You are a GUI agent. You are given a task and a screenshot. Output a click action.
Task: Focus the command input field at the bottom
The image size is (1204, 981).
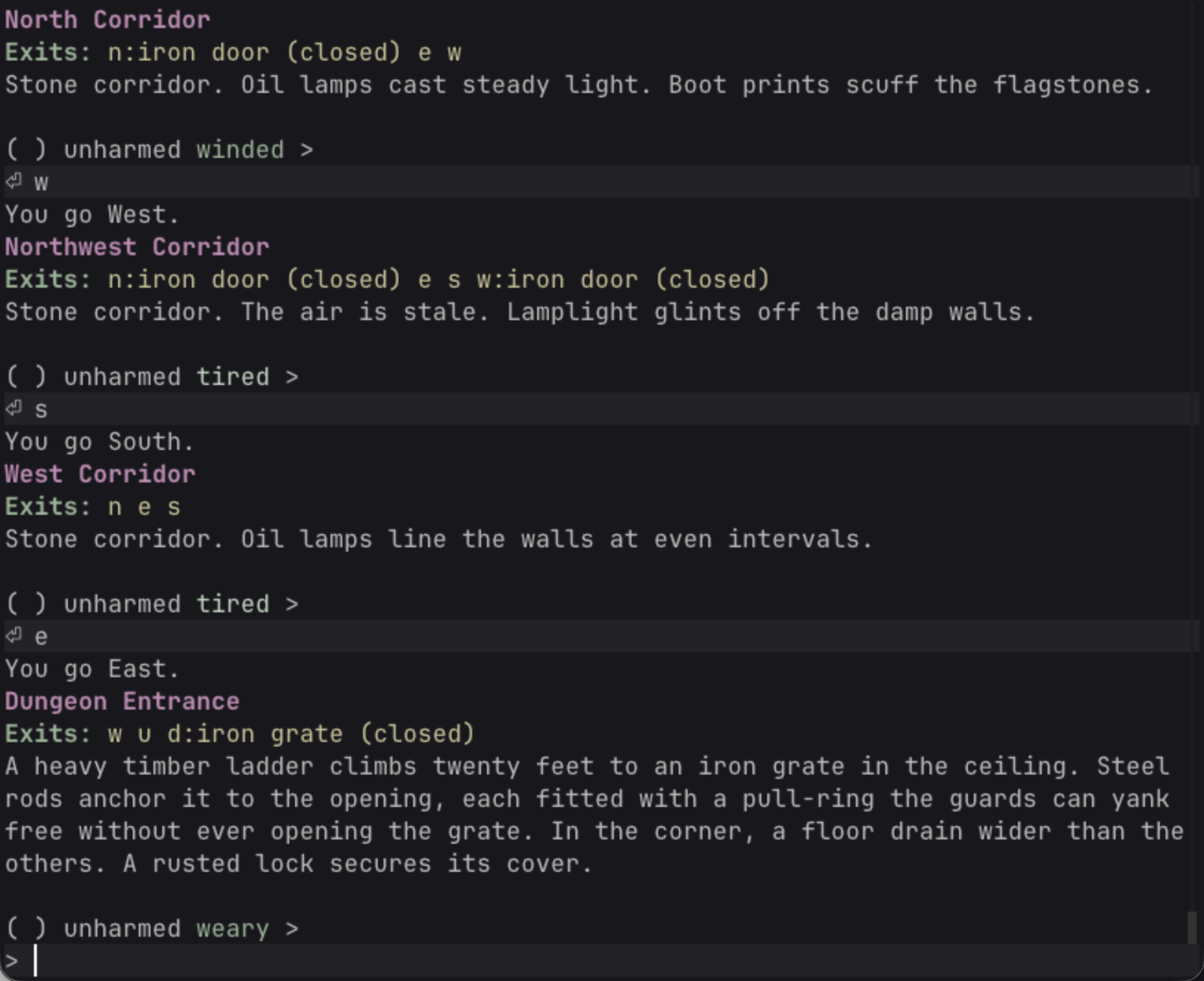[590, 961]
